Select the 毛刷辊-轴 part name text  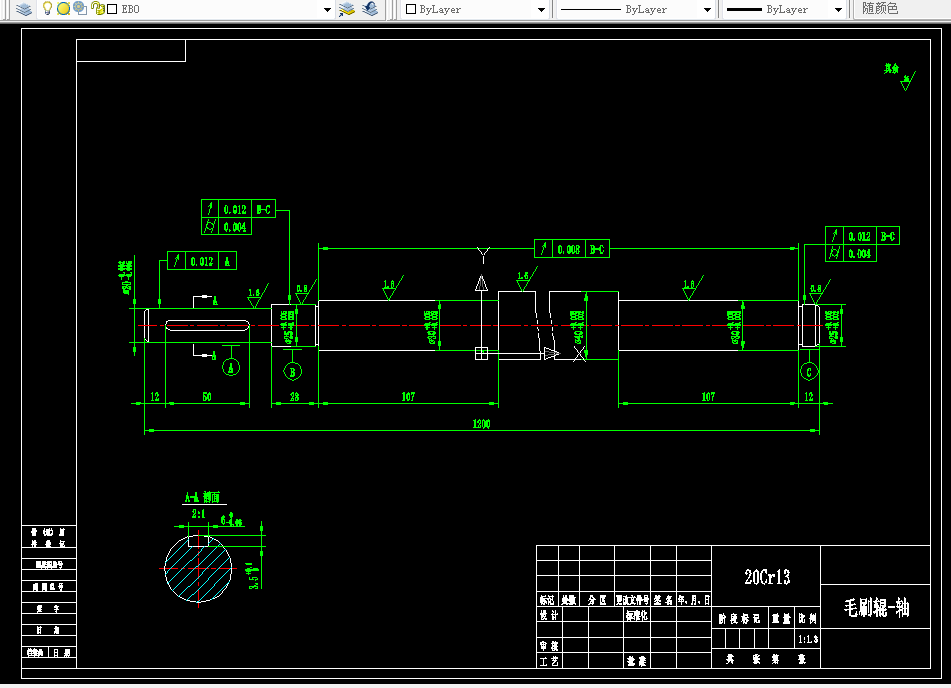(x=876, y=607)
